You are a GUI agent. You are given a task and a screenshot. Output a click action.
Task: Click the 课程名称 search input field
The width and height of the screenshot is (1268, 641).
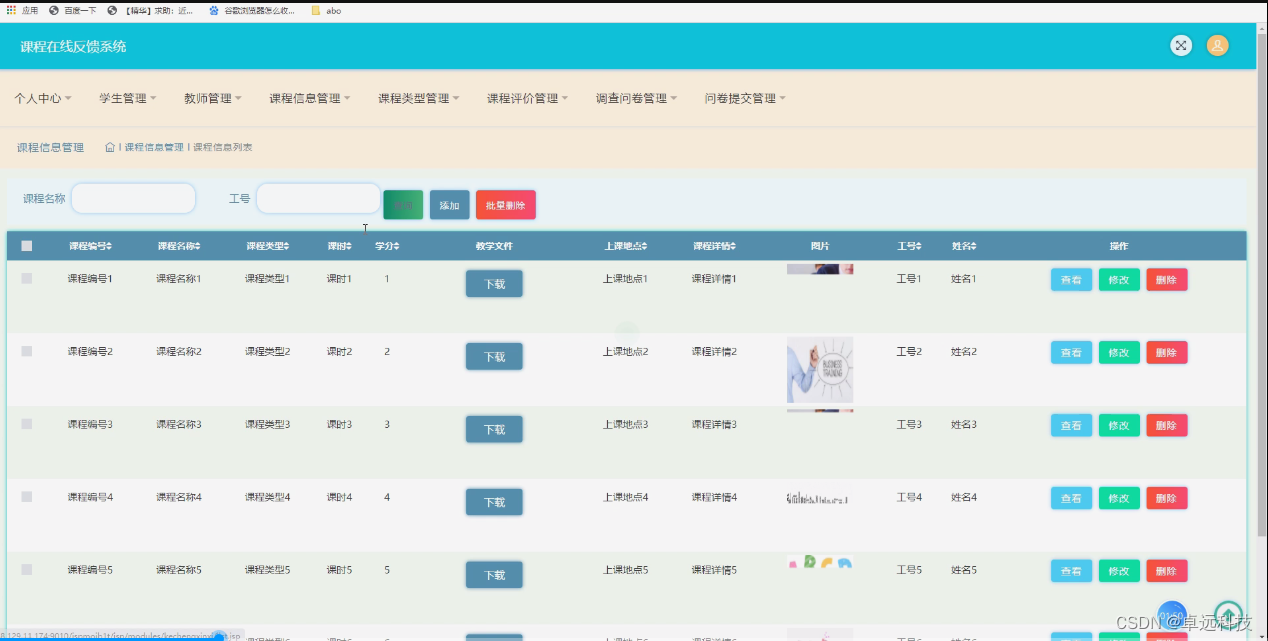pos(133,198)
